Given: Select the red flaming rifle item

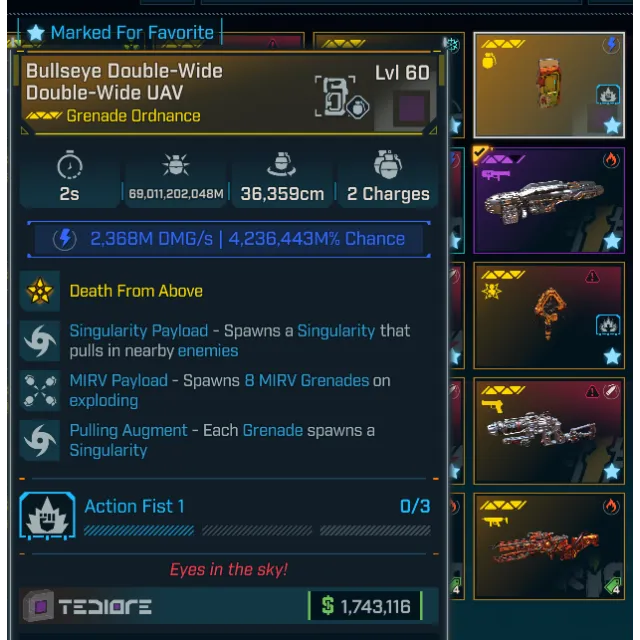Looking at the screenshot, I should pos(549,547).
